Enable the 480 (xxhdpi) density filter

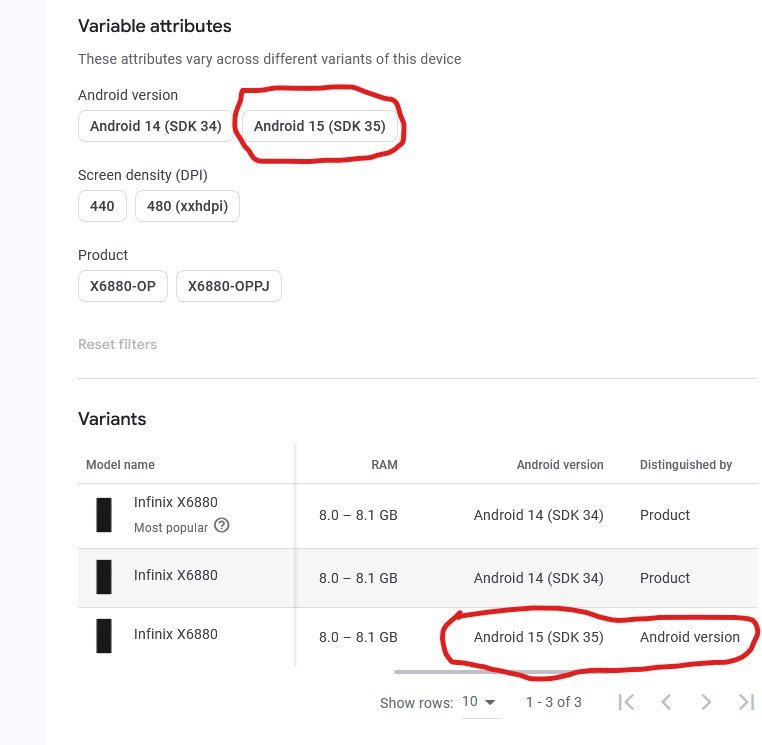click(x=187, y=206)
